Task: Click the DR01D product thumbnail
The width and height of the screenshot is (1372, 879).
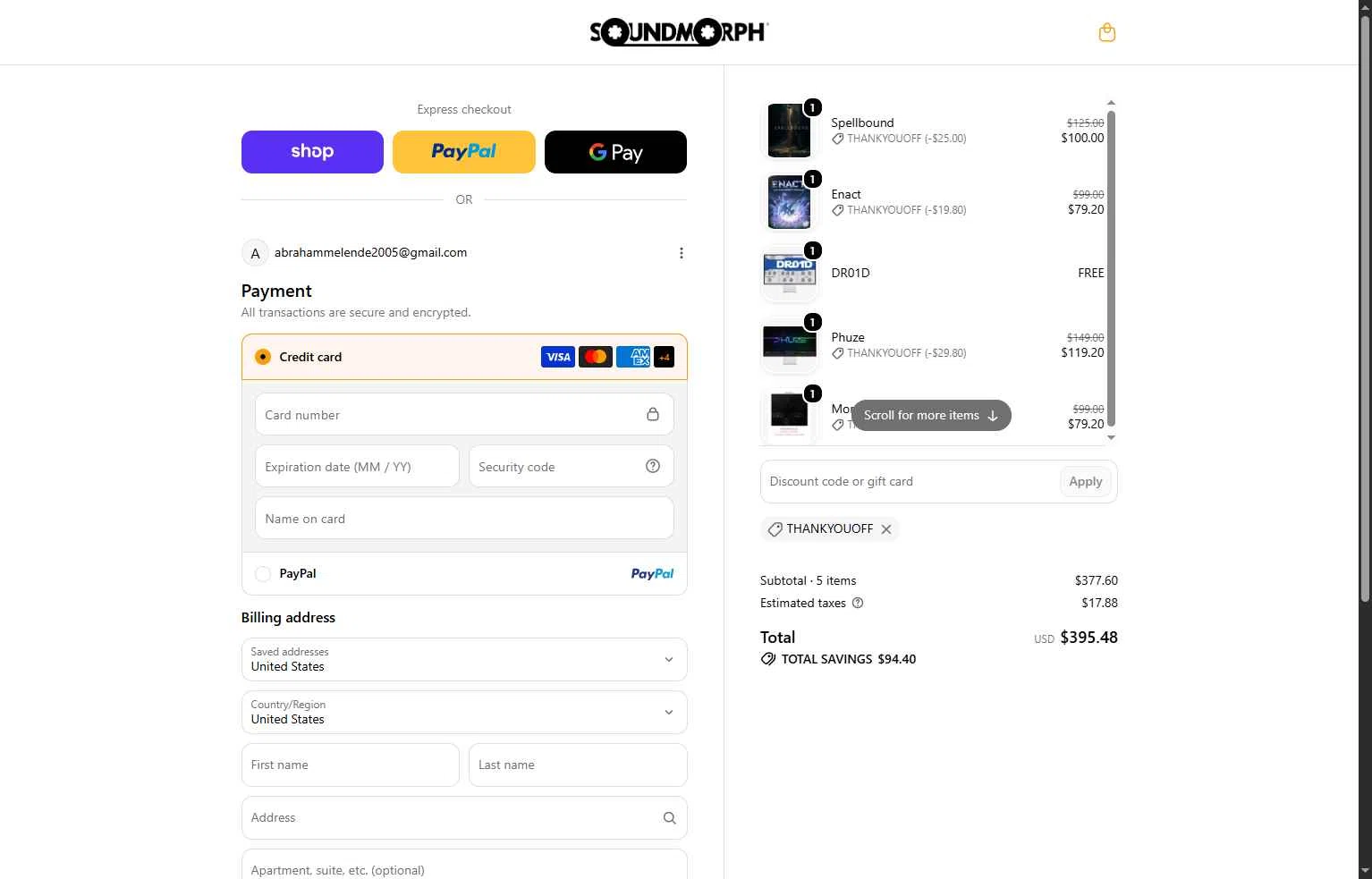Action: tap(789, 273)
